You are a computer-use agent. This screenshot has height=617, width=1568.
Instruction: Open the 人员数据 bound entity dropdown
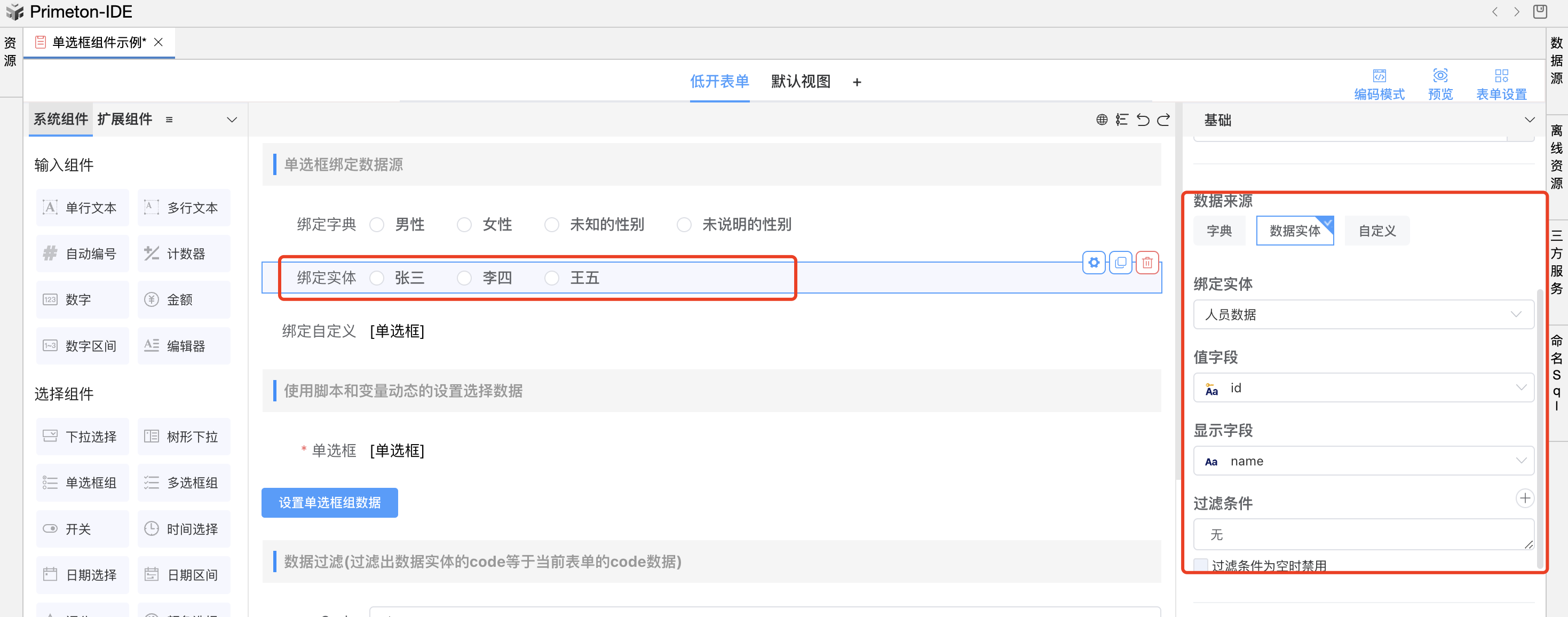pos(1363,314)
